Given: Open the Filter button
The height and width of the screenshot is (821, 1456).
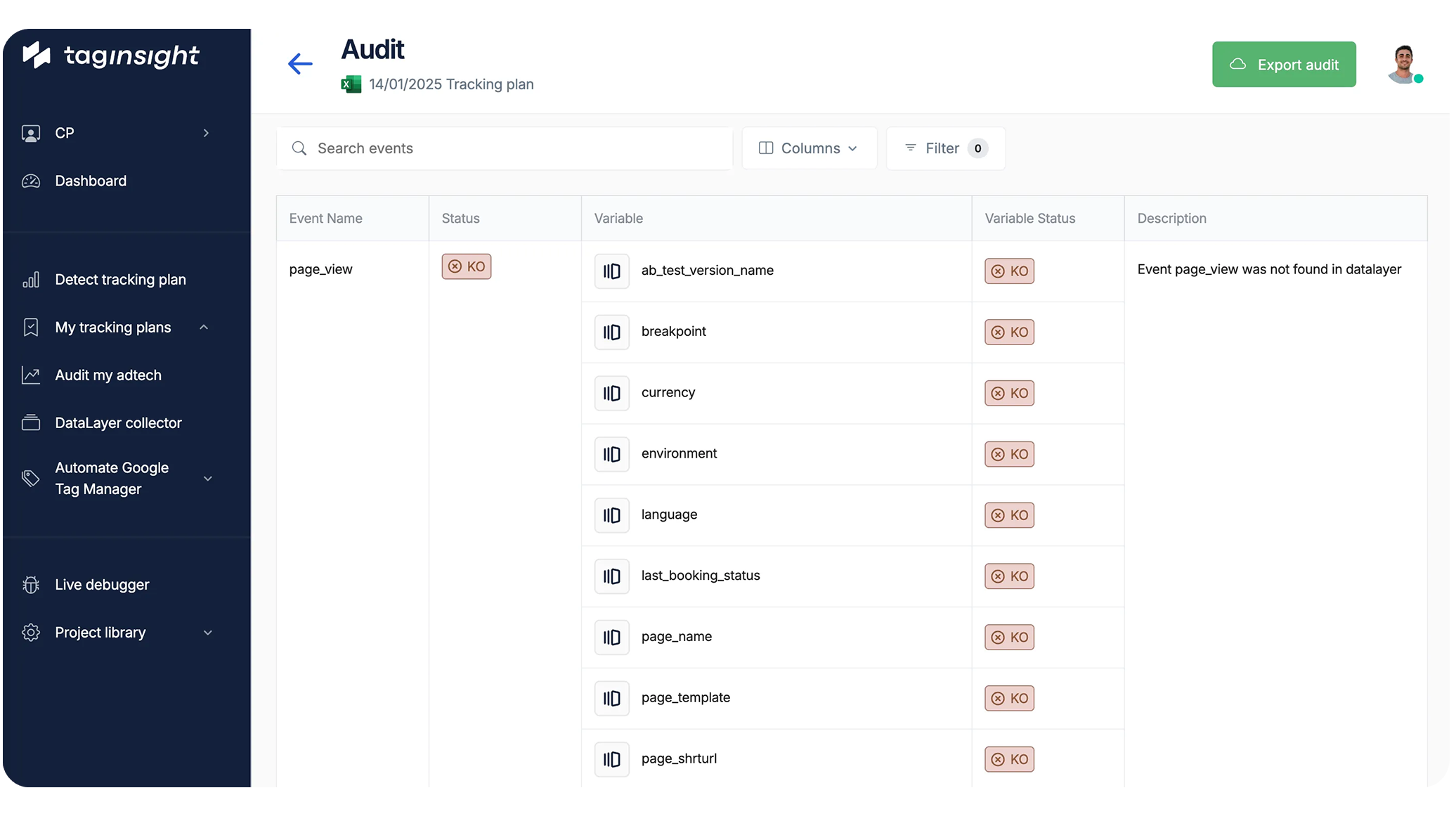Looking at the screenshot, I should coord(945,148).
